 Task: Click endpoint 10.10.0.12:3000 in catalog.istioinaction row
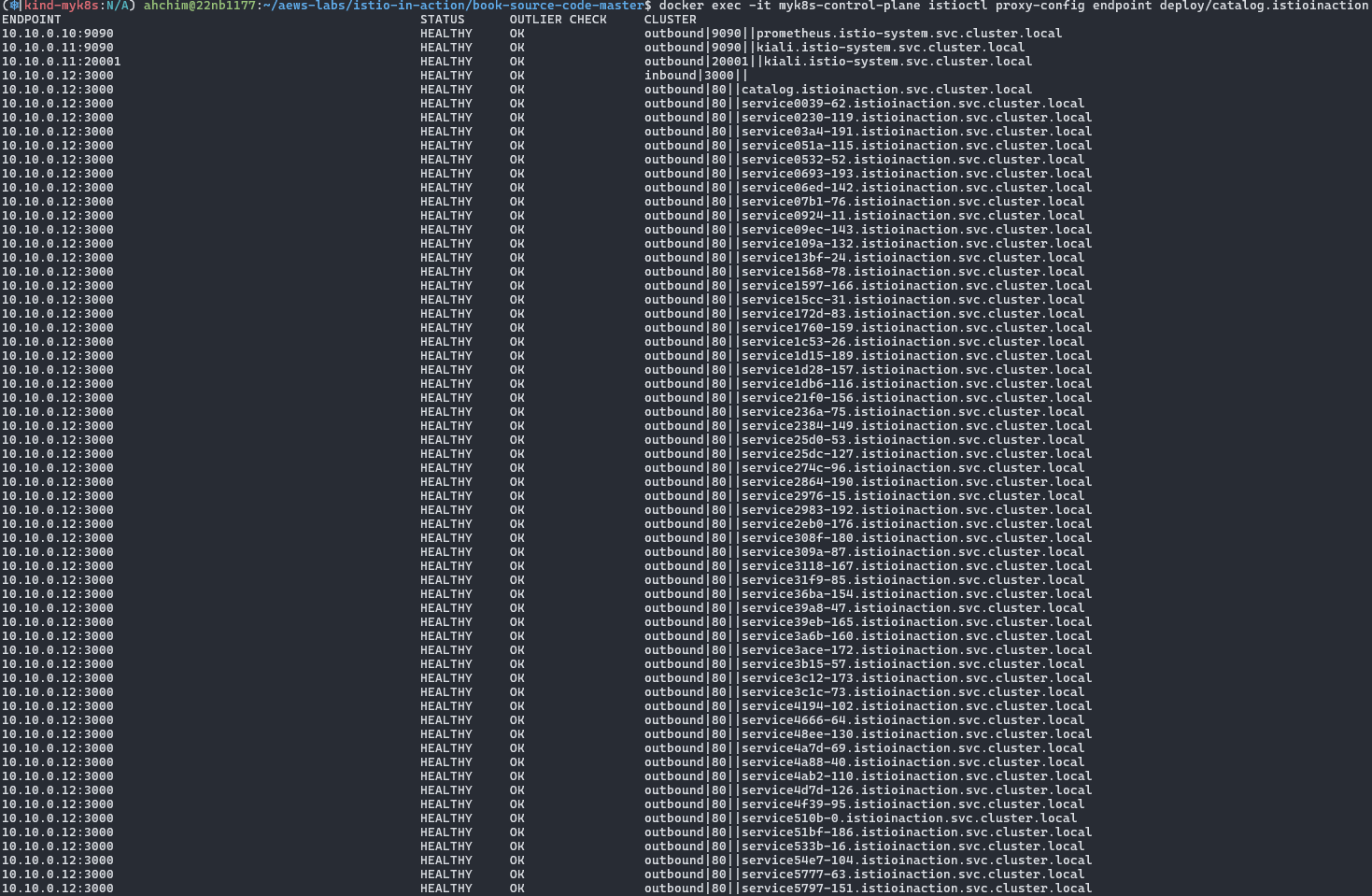pyautogui.click(x=57, y=90)
